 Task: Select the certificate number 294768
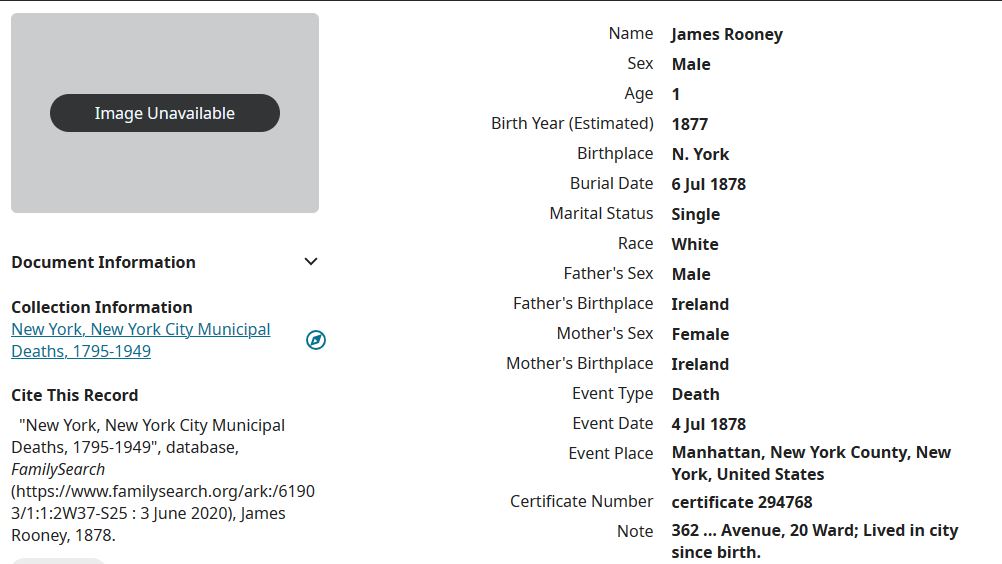pos(742,502)
